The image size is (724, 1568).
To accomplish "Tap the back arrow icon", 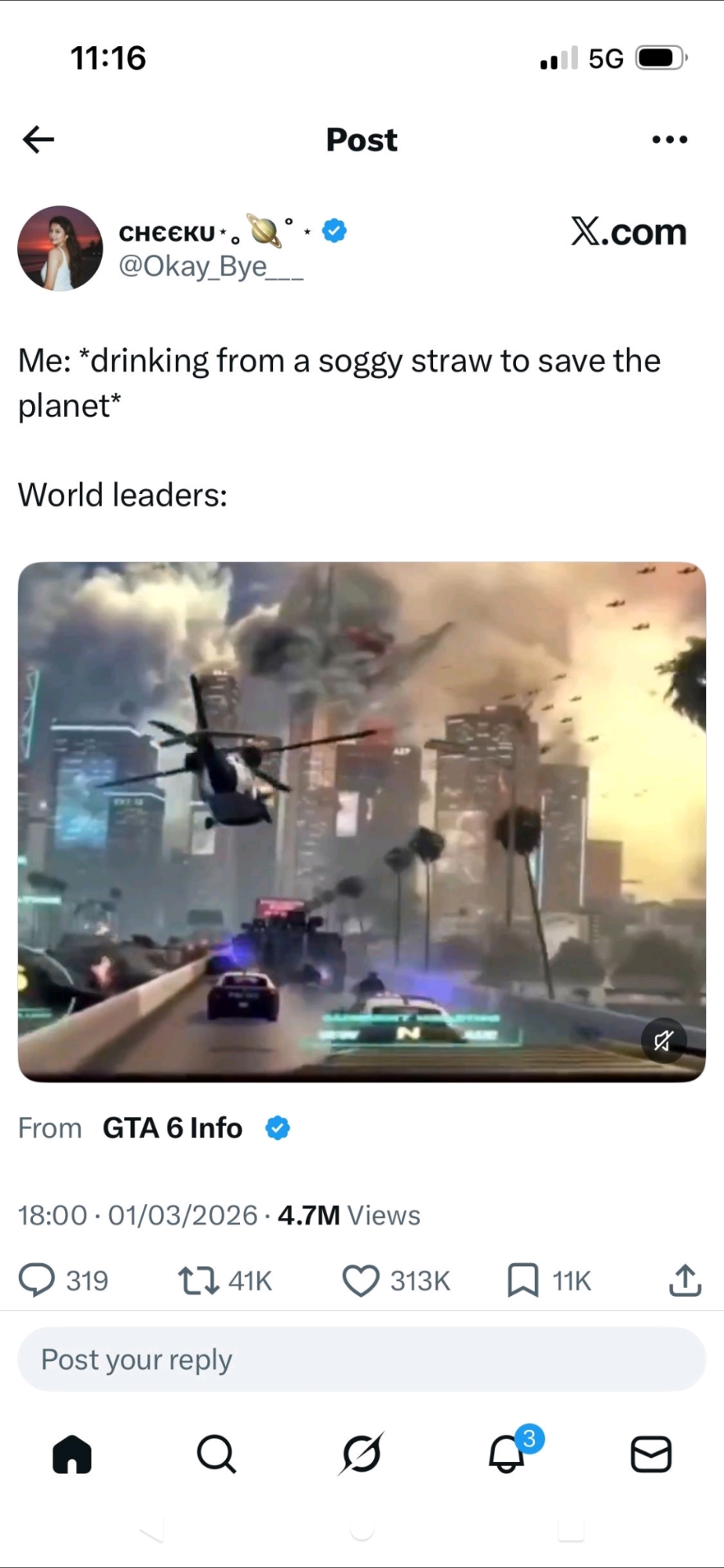I will click(x=38, y=140).
